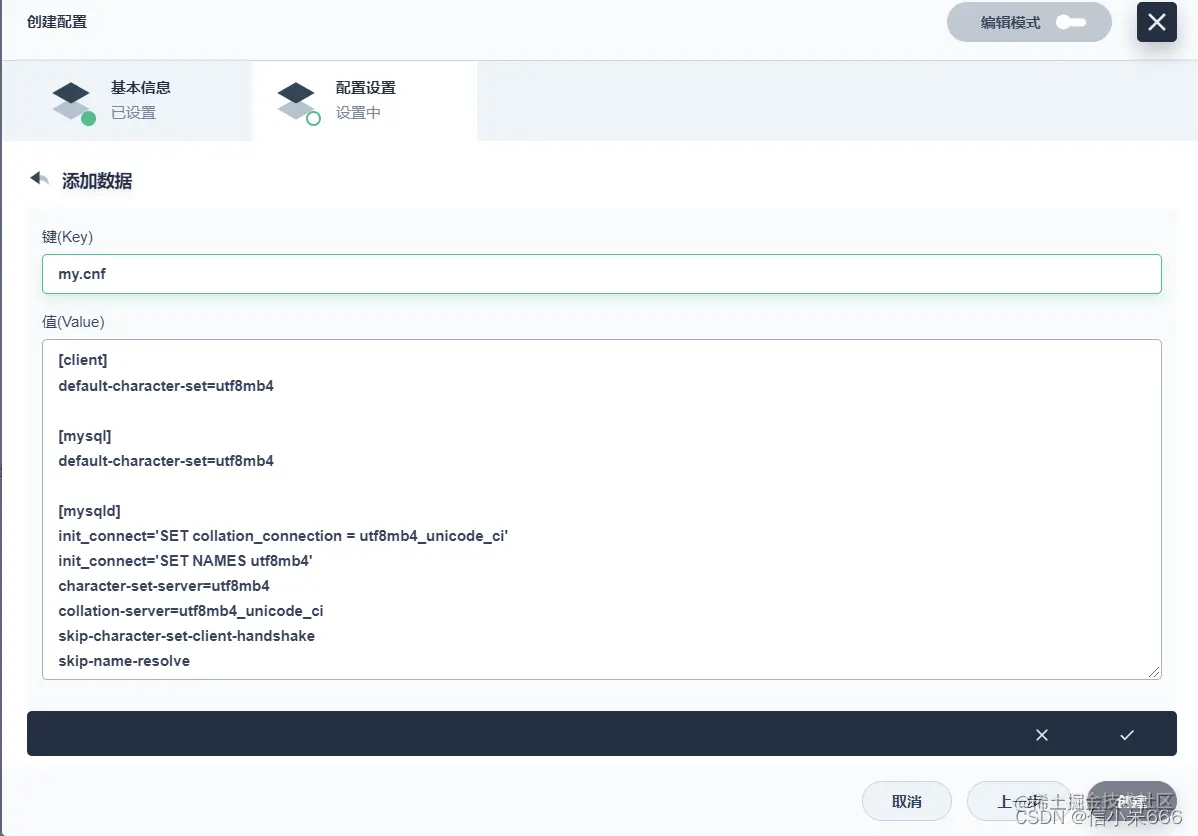Image resolution: width=1198 pixels, height=836 pixels.
Task: Focus the 键(Key) input field with my.cnf
Action: [601, 274]
